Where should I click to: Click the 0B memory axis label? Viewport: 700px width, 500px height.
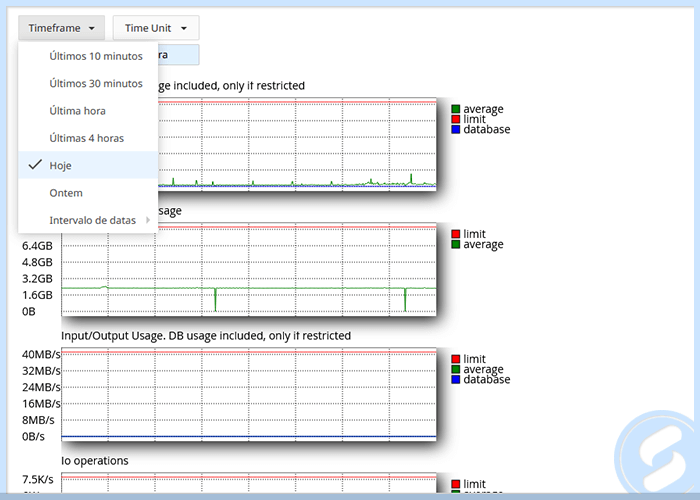tap(29, 312)
